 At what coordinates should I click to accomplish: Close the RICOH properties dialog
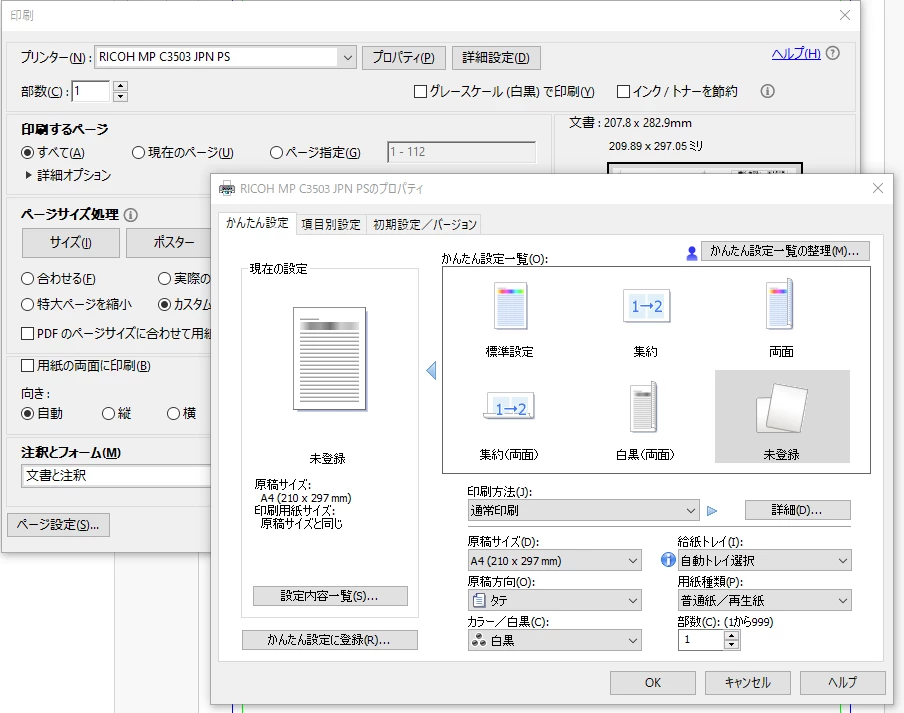[877, 188]
